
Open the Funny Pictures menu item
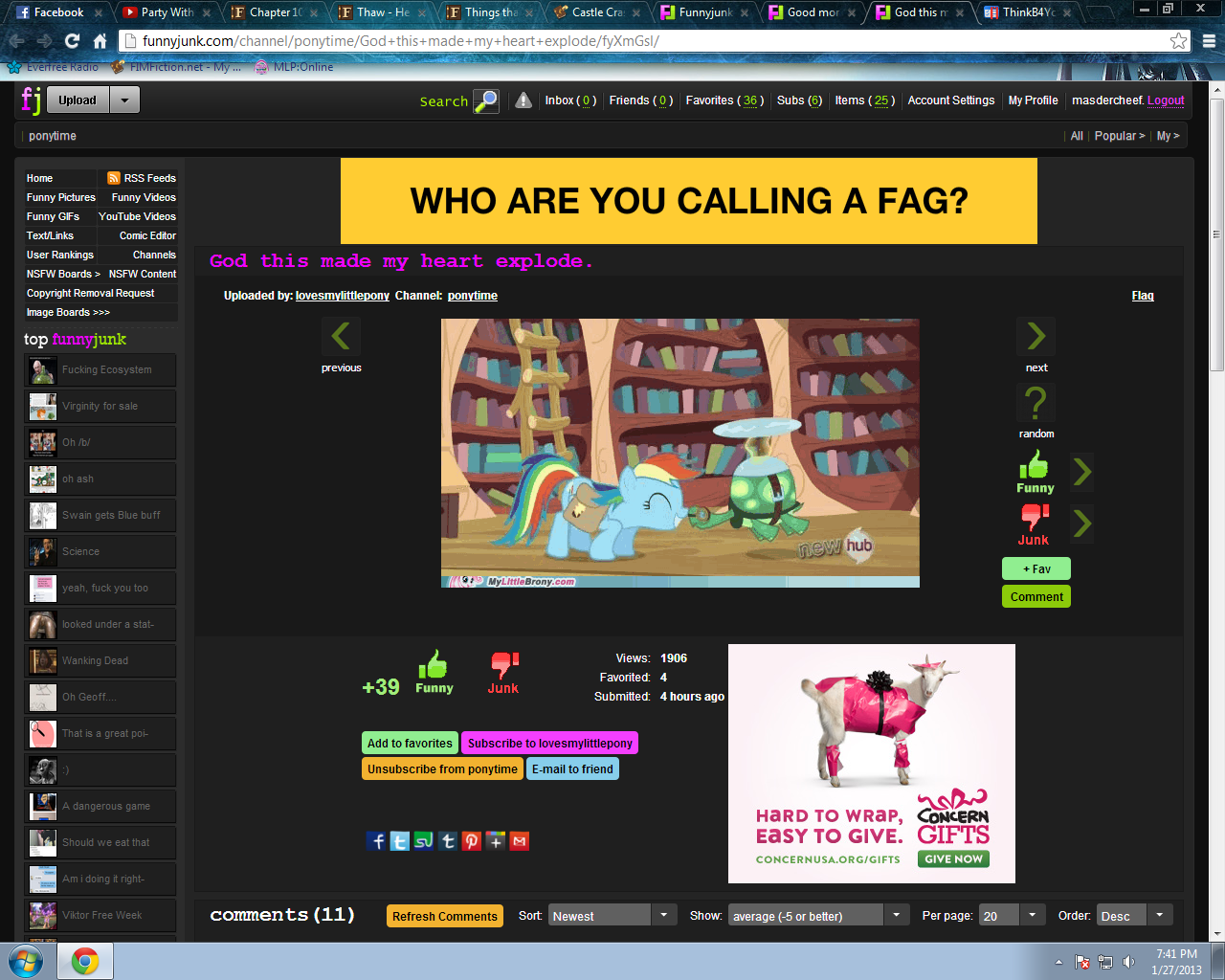[61, 197]
